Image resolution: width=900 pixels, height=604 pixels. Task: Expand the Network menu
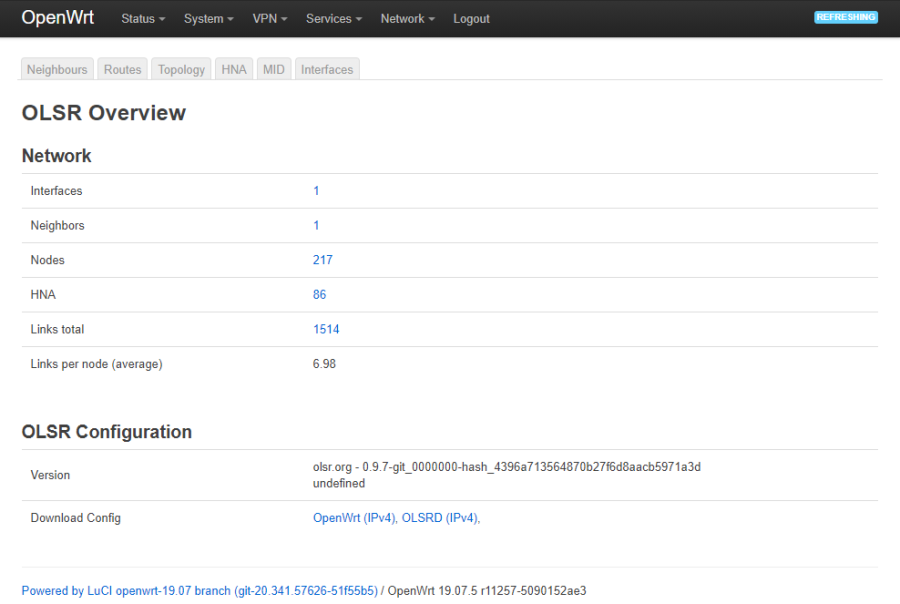(x=406, y=18)
